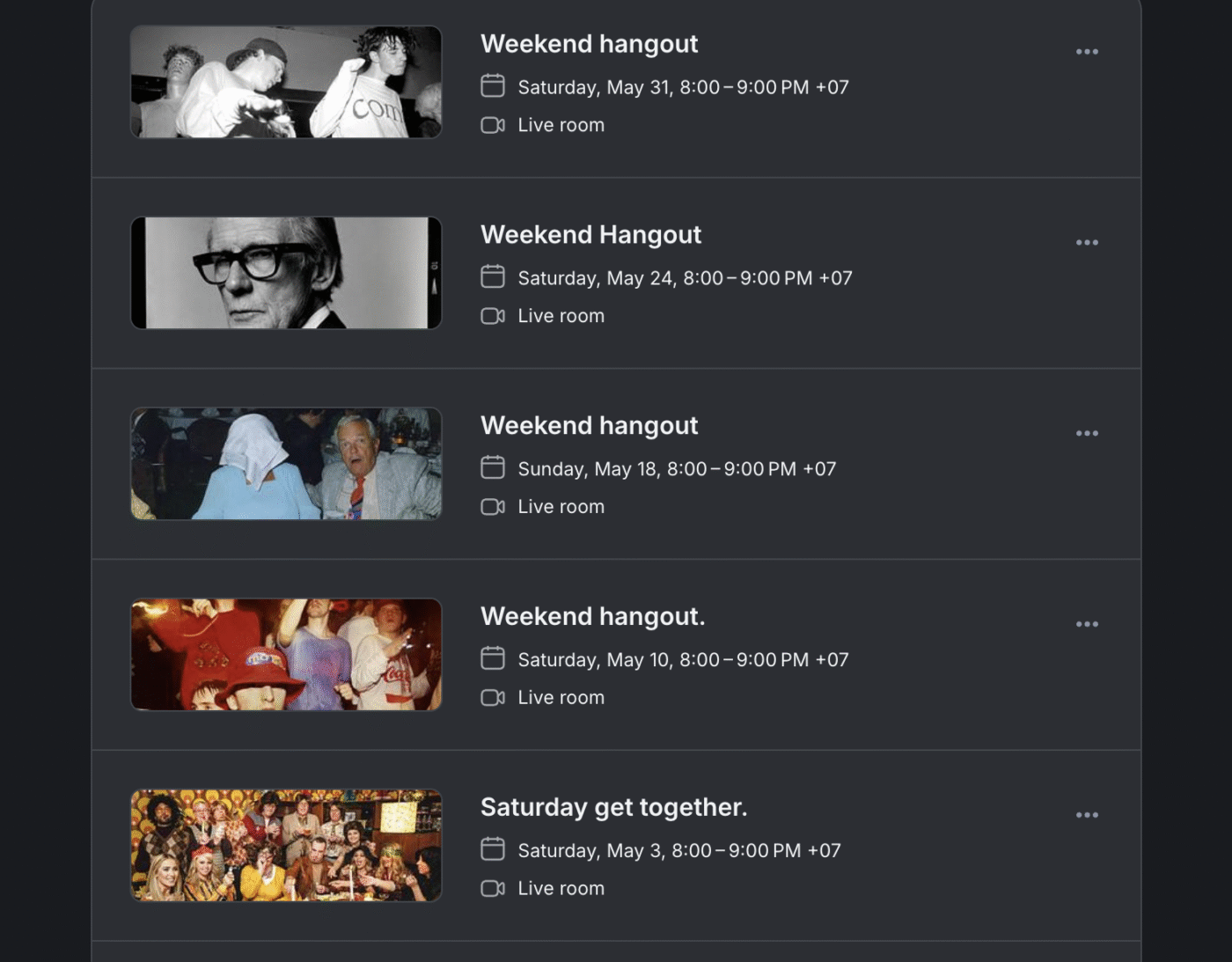Select the black-and-white dancing crowd thumbnail
1232x962 pixels.
click(x=286, y=82)
